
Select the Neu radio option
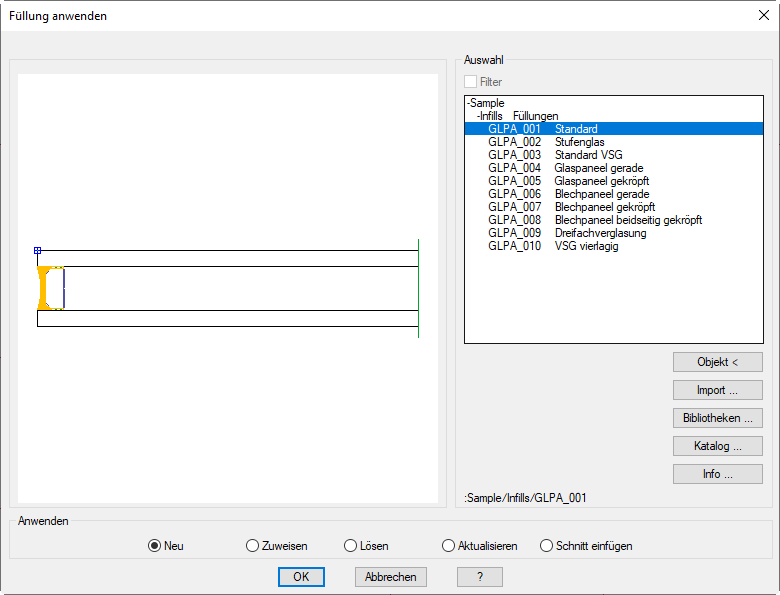click(154, 546)
